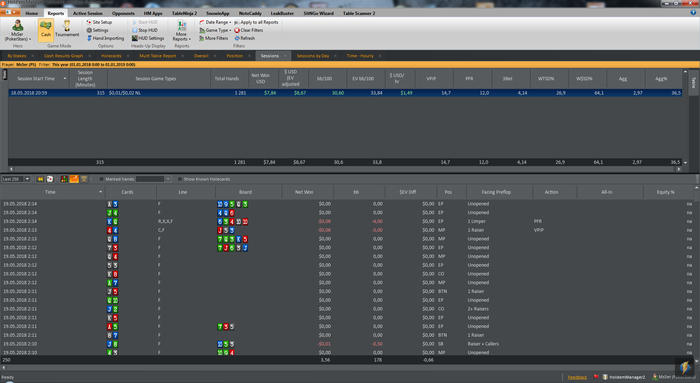
Task: Open the More Reports dropdown
Action: coord(181,30)
